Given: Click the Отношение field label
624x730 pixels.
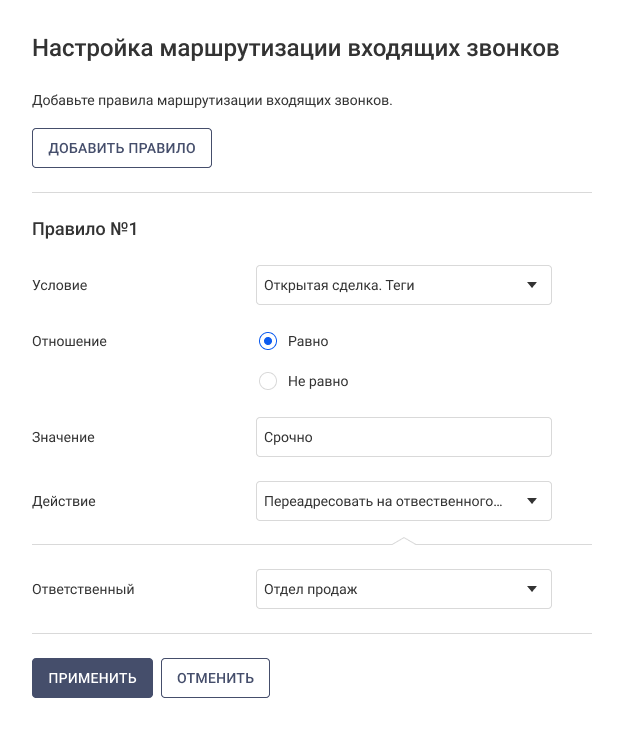Looking at the screenshot, I should coord(70,341).
